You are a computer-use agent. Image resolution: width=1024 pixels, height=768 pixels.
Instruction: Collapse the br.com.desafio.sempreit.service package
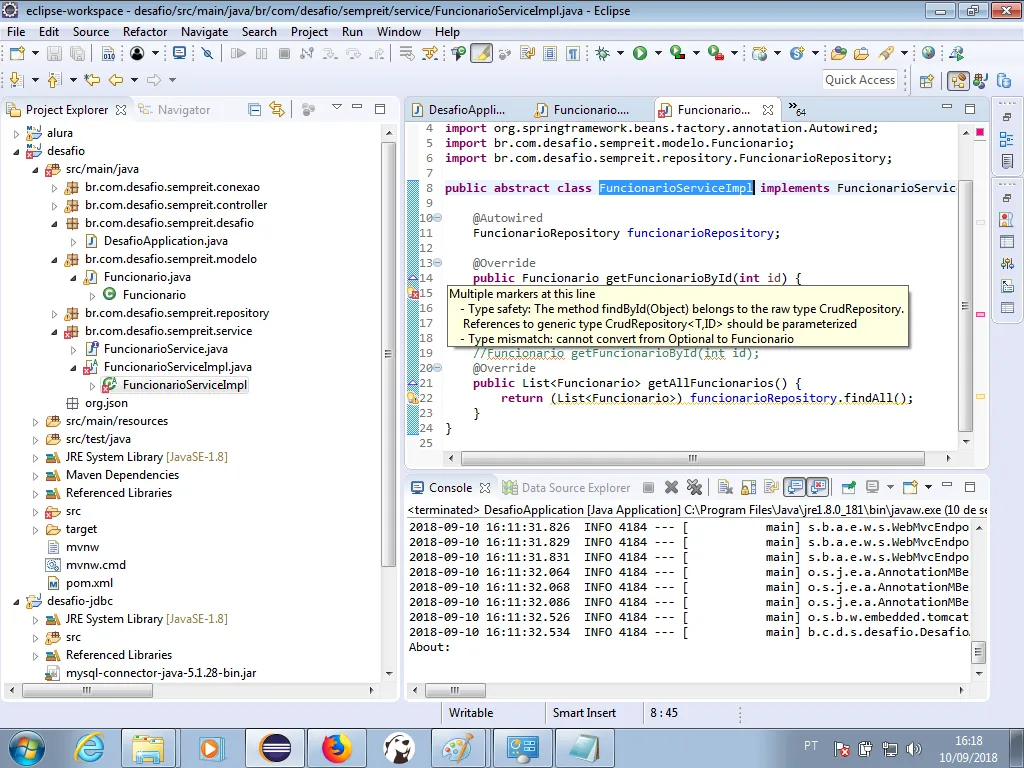pyautogui.click(x=55, y=331)
